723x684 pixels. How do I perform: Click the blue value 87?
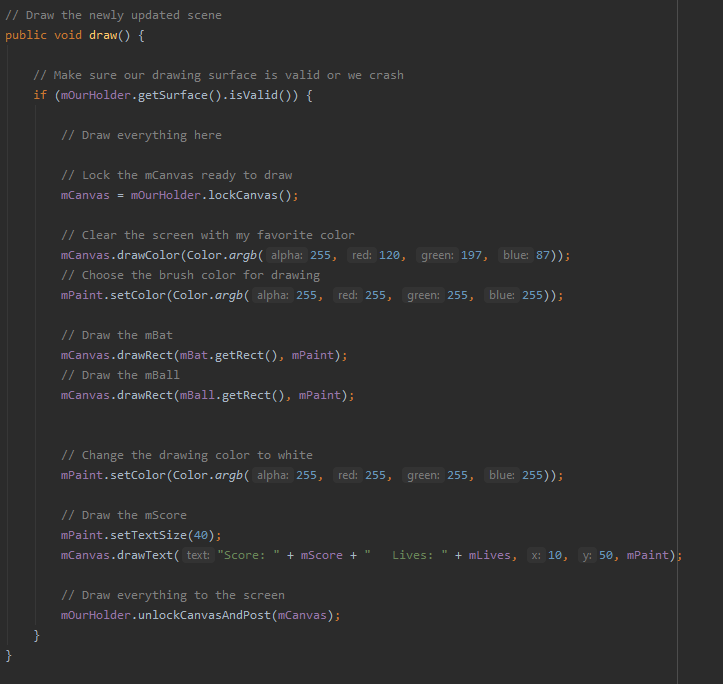(x=543, y=255)
